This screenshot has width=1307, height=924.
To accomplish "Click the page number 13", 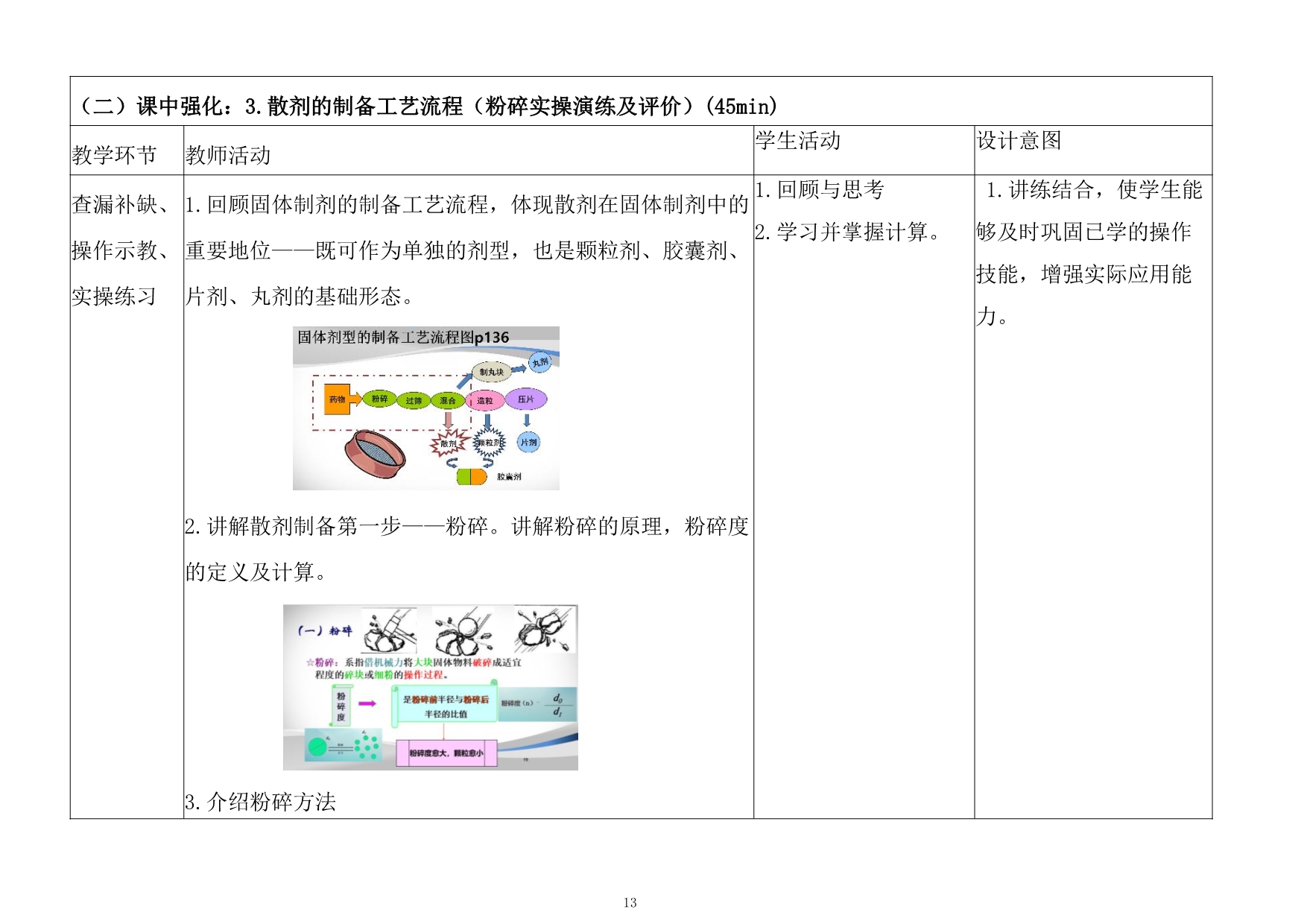I will [630, 903].
